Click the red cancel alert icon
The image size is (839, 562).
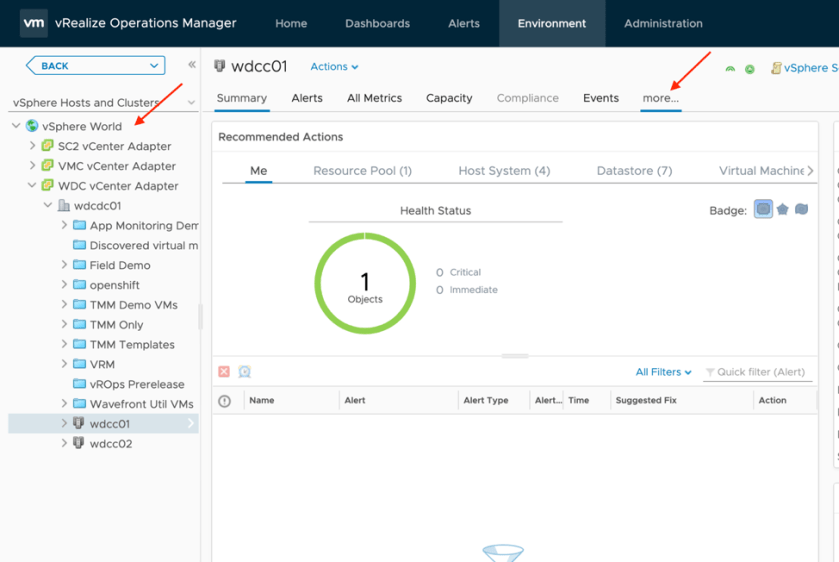pos(224,372)
